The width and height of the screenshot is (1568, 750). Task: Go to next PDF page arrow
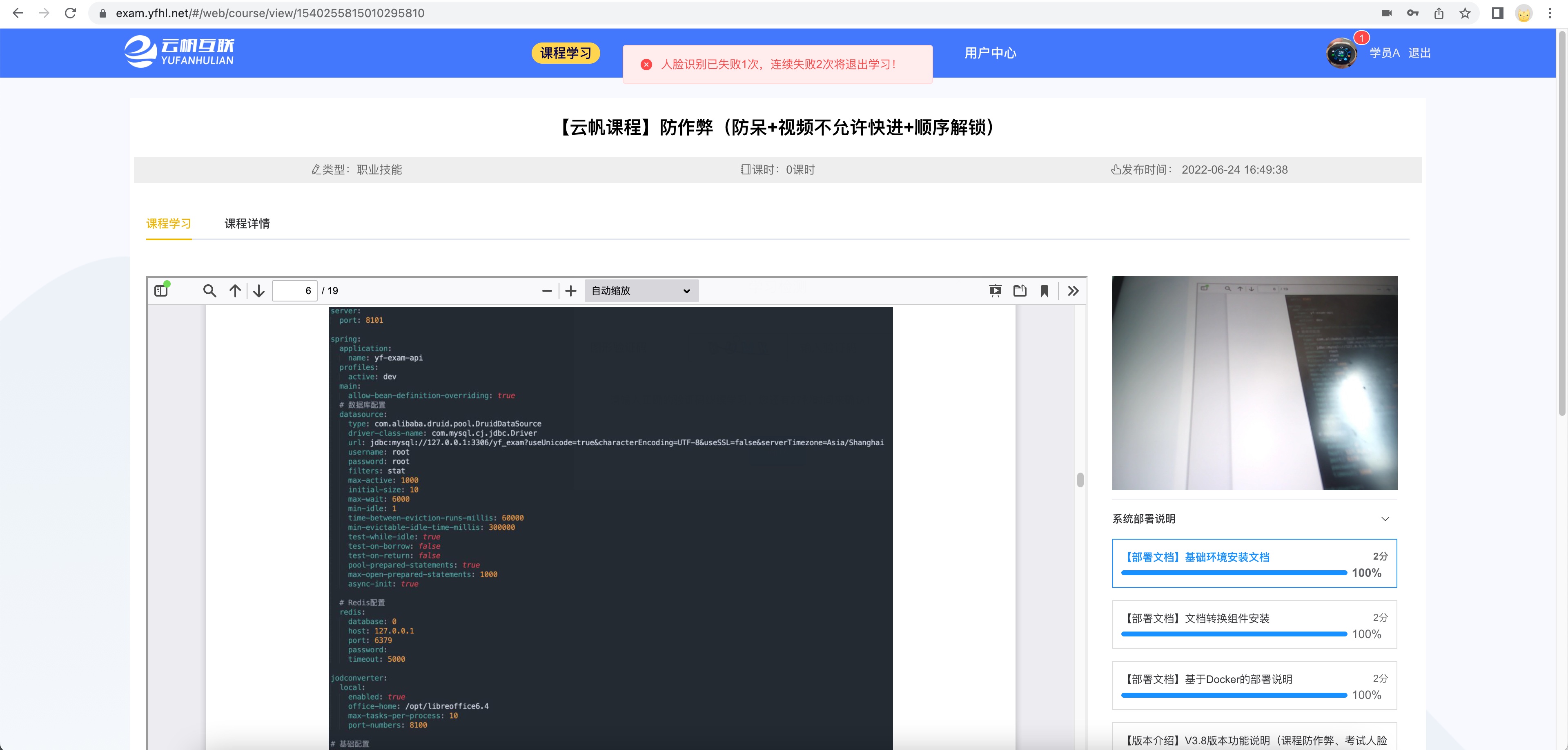tap(259, 290)
